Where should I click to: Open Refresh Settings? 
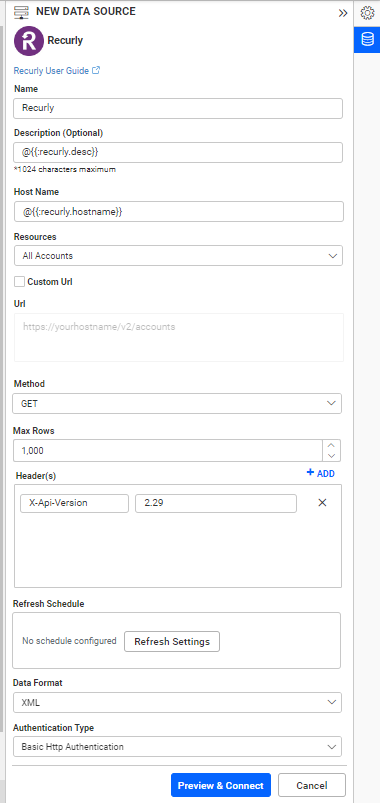click(x=172, y=642)
